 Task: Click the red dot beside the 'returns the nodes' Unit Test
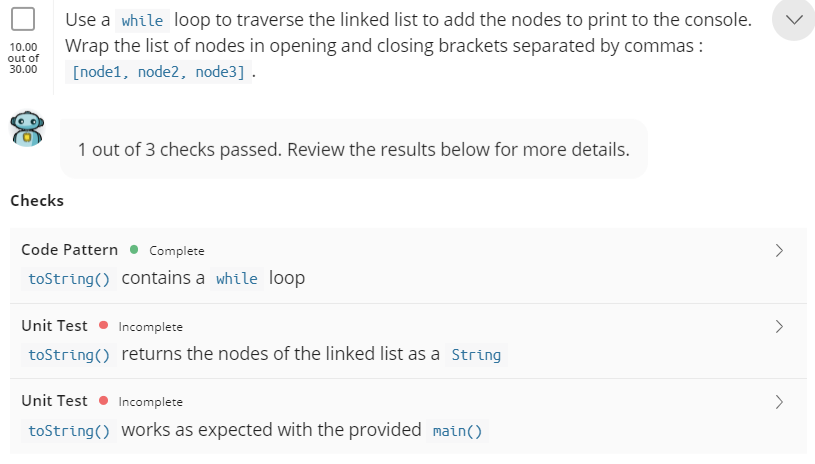tap(103, 326)
